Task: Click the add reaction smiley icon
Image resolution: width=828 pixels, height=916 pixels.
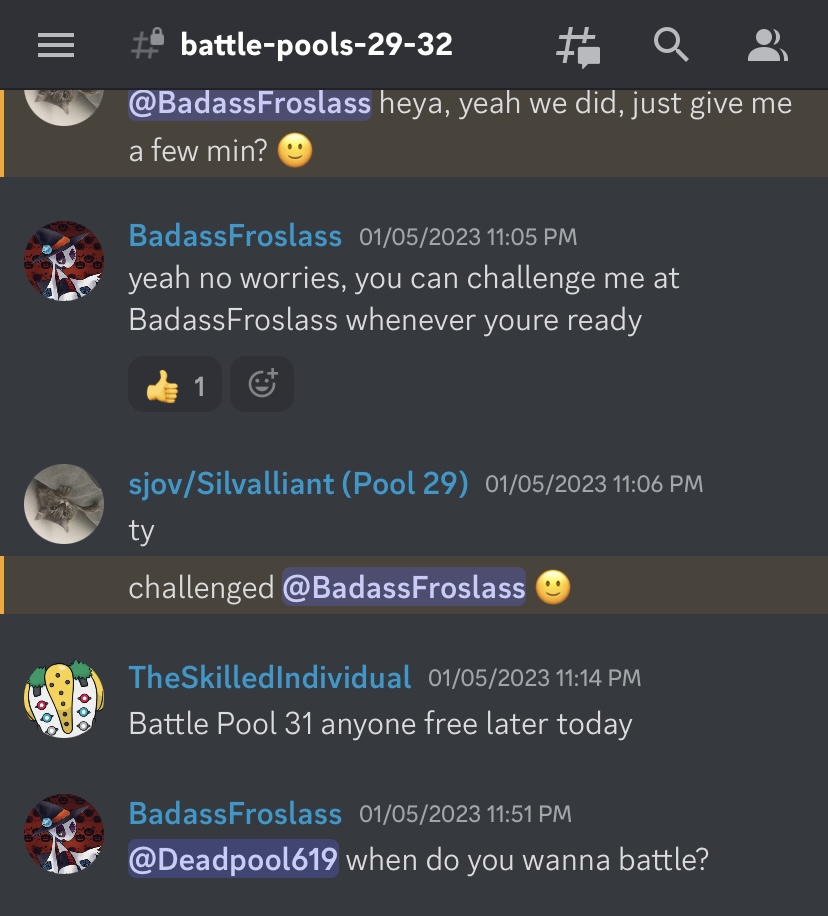Action: tap(262, 384)
